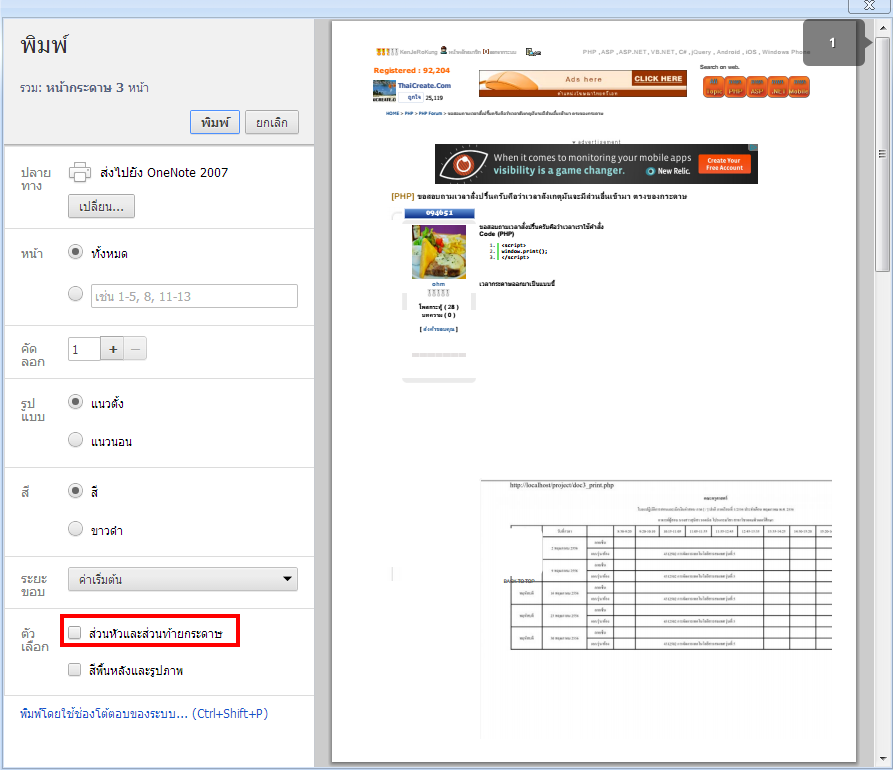Click the พิมพ์ (Print) button
Image resolution: width=893 pixels, height=770 pixels.
click(215, 122)
